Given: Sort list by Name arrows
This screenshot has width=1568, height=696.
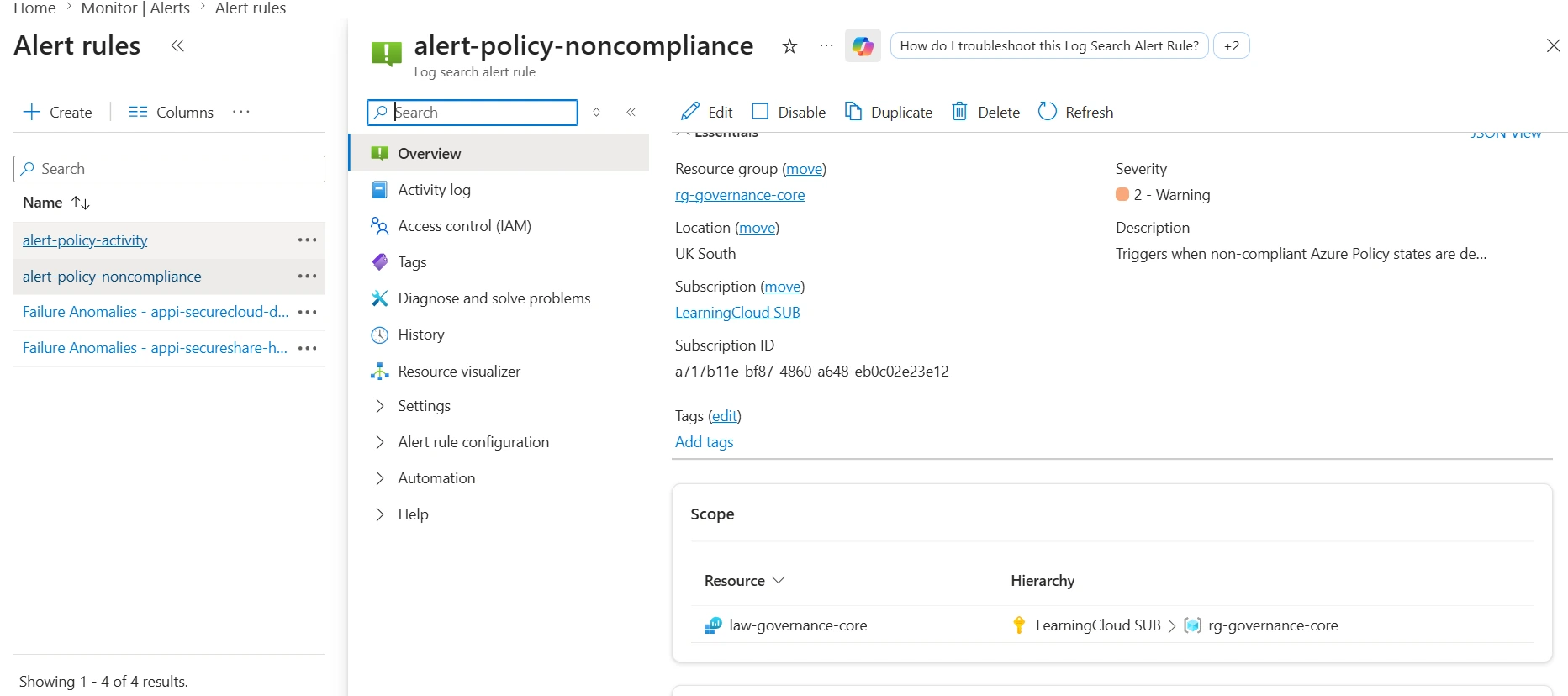Looking at the screenshot, I should click(x=81, y=203).
